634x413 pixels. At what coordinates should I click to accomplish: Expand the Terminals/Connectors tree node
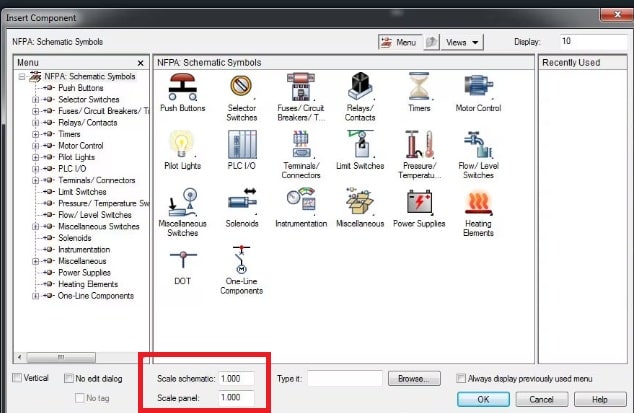(36, 180)
